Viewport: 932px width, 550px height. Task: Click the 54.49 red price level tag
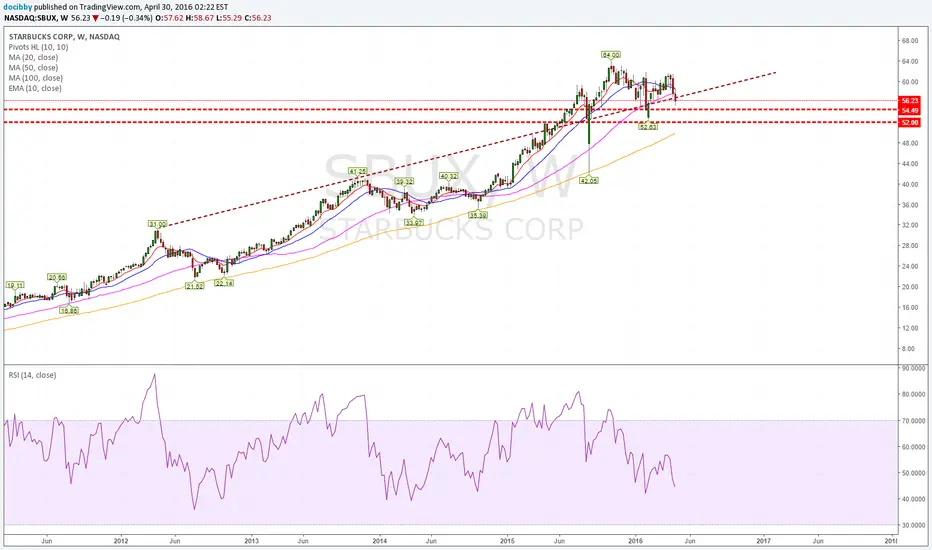point(910,111)
